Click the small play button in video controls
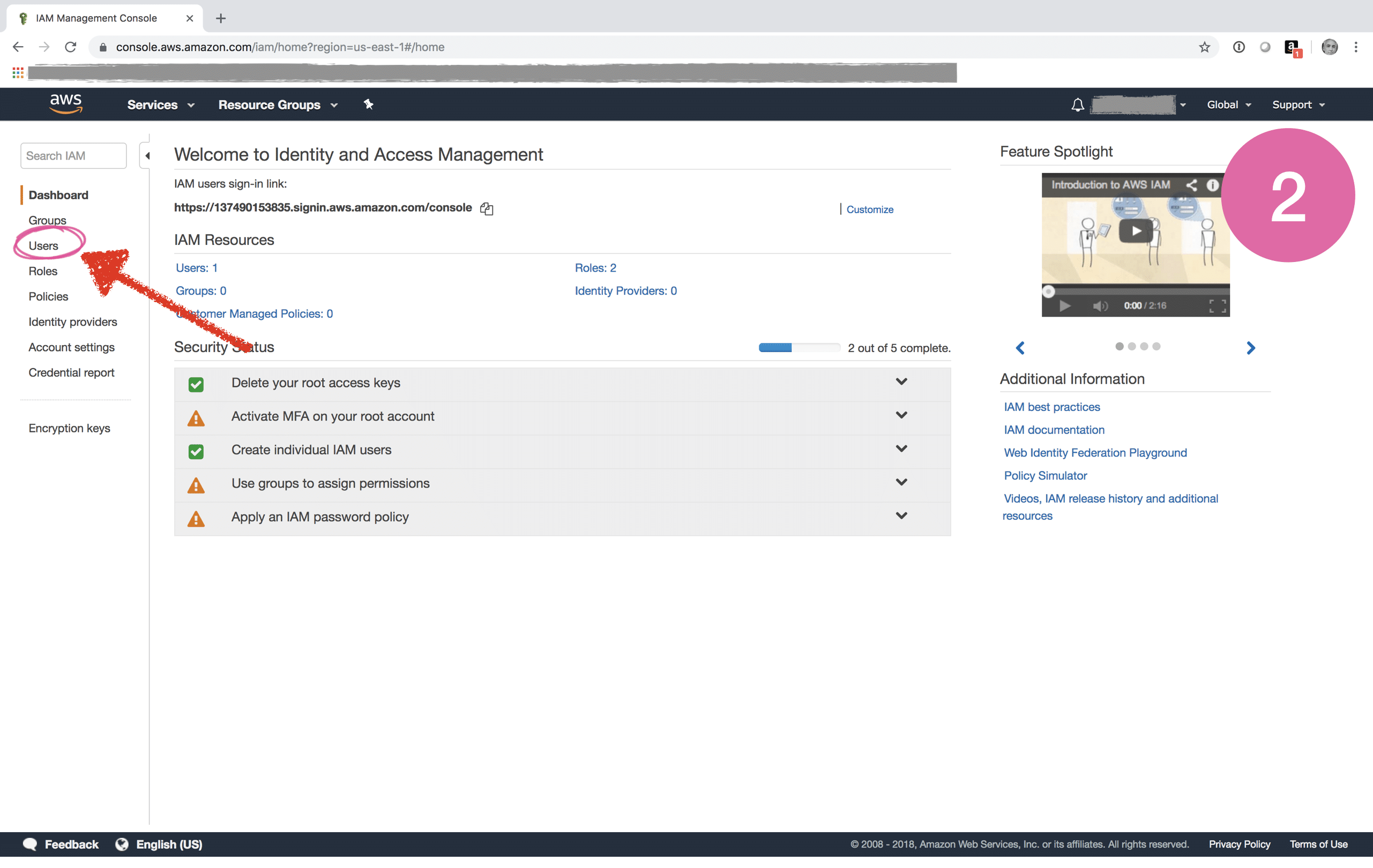1373x868 pixels. (1064, 306)
